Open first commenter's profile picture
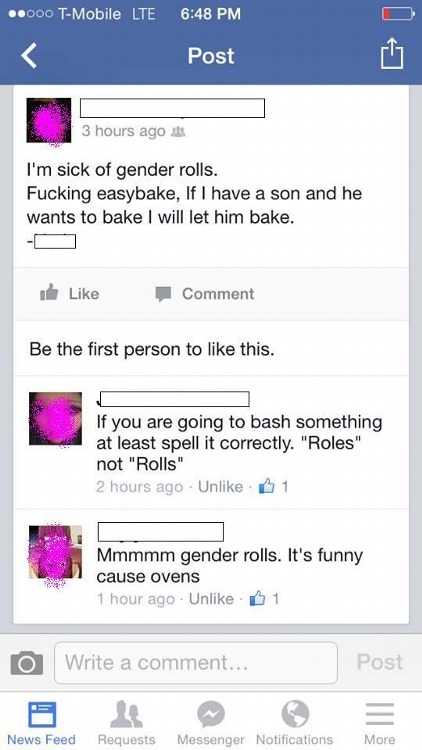422x750 pixels. pos(56,419)
